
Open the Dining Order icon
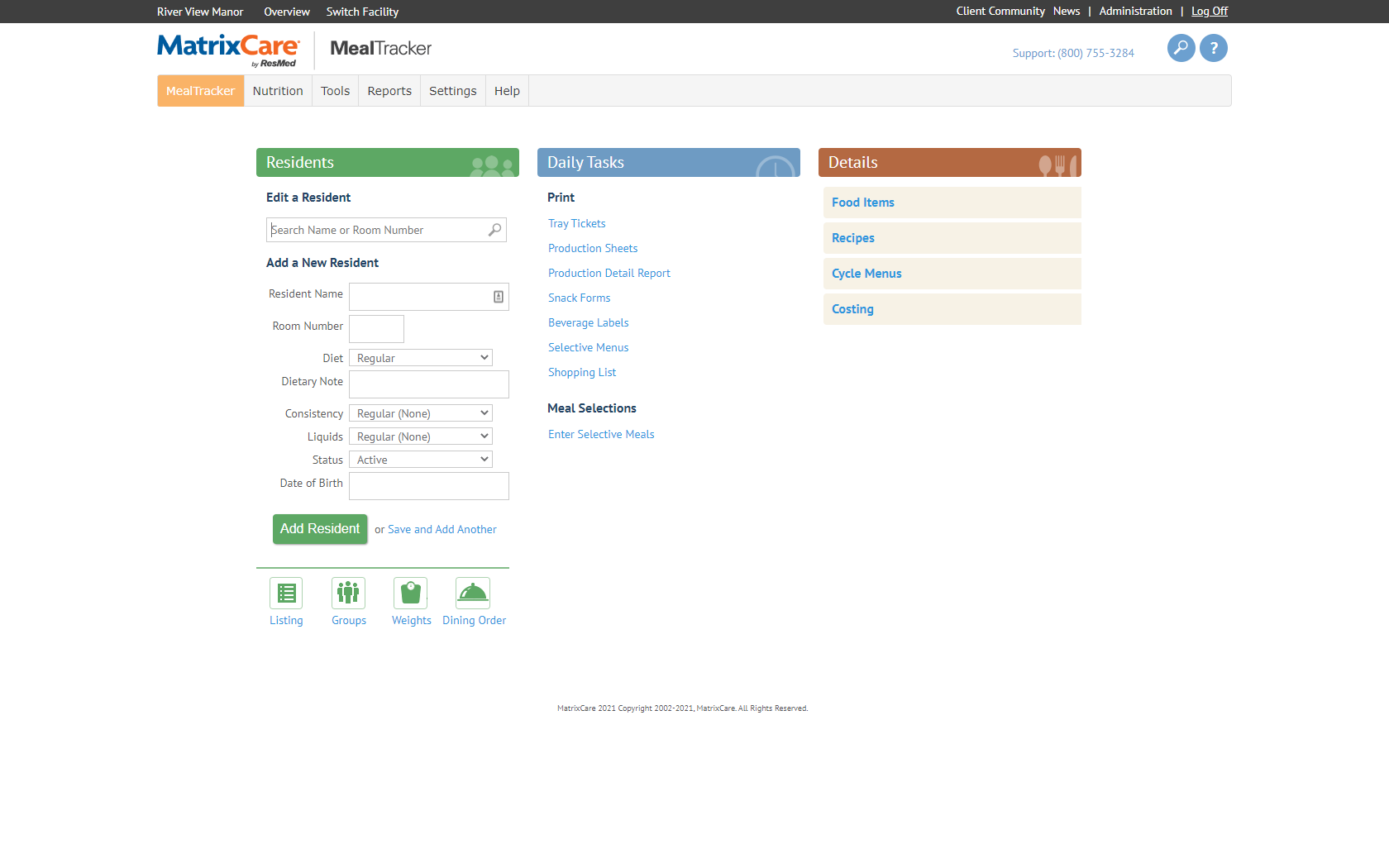473,593
